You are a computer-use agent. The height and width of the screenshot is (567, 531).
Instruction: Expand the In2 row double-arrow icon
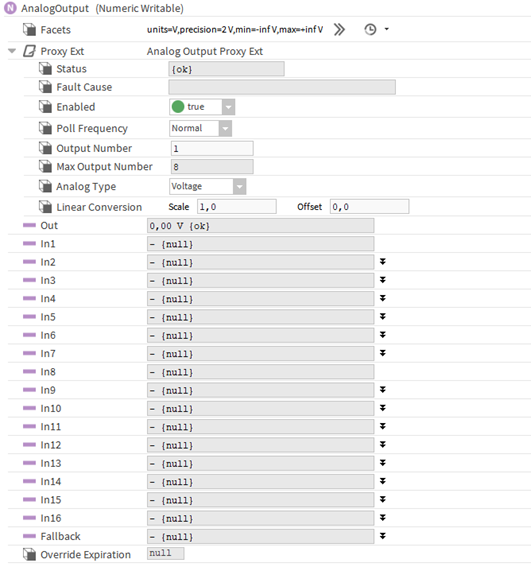[383, 261]
